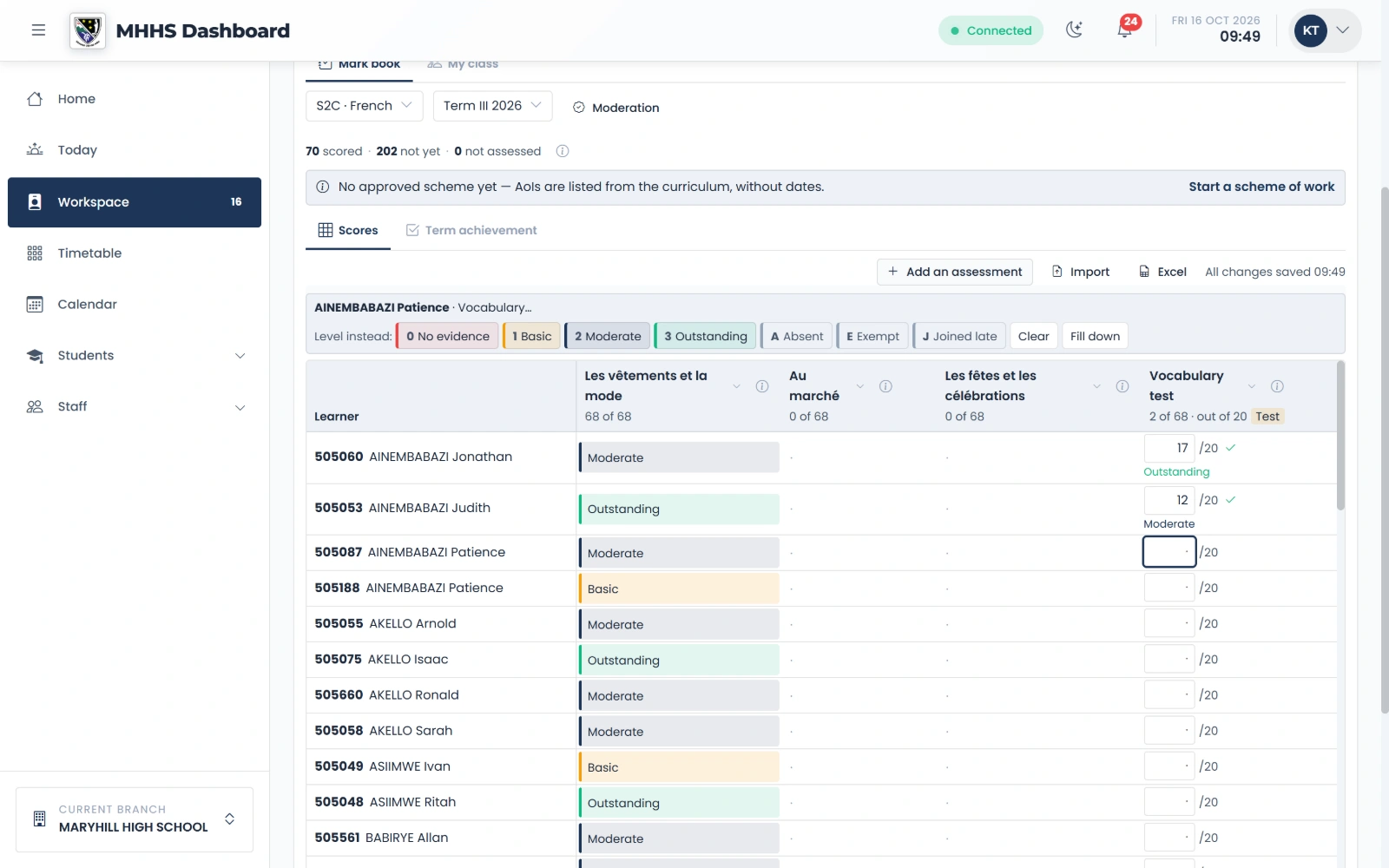The image size is (1389, 868).
Task: Expand the Staff sidebar section
Action: pos(135,407)
